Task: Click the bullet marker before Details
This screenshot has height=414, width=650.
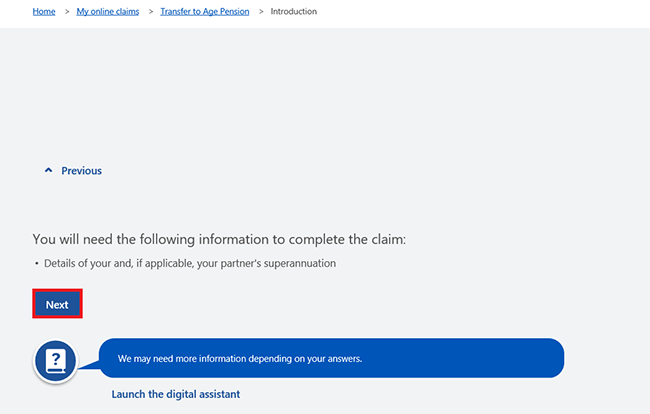Action: tap(36, 264)
